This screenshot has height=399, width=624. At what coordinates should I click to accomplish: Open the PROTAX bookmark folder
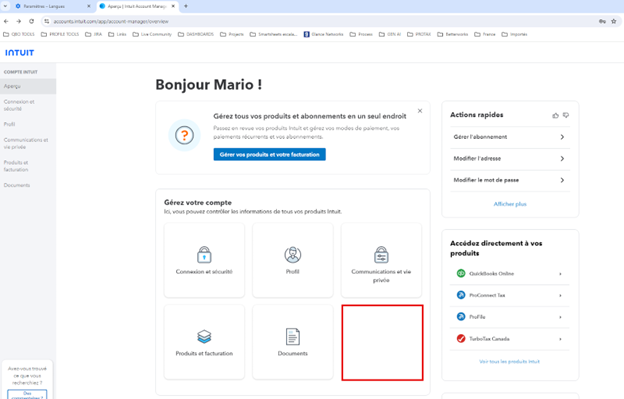point(419,34)
